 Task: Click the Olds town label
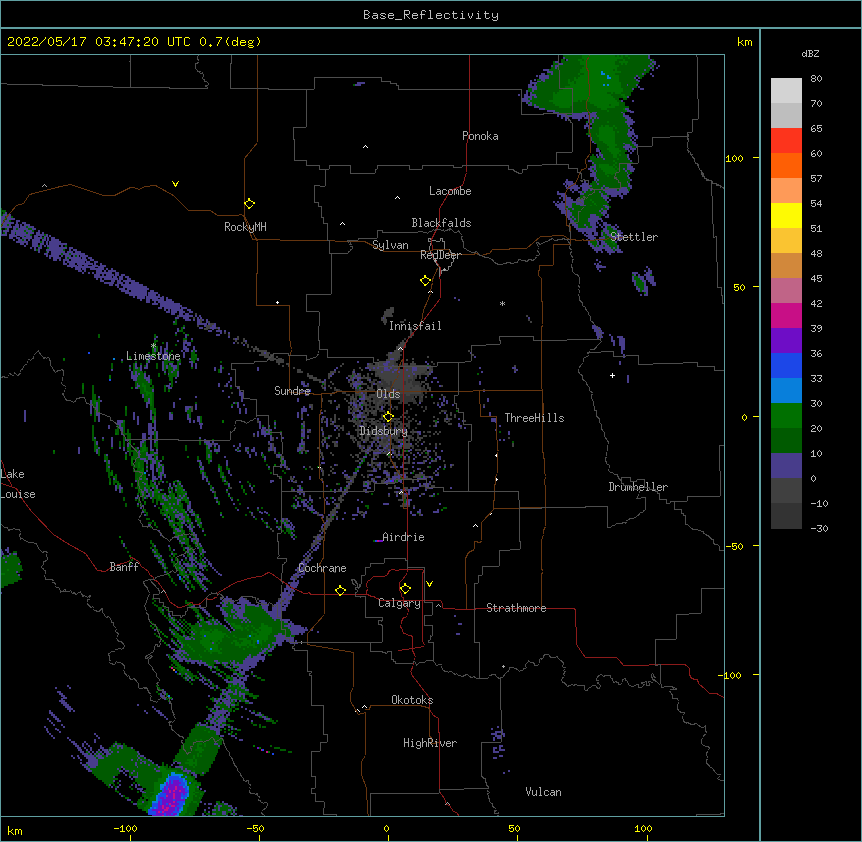coord(388,394)
